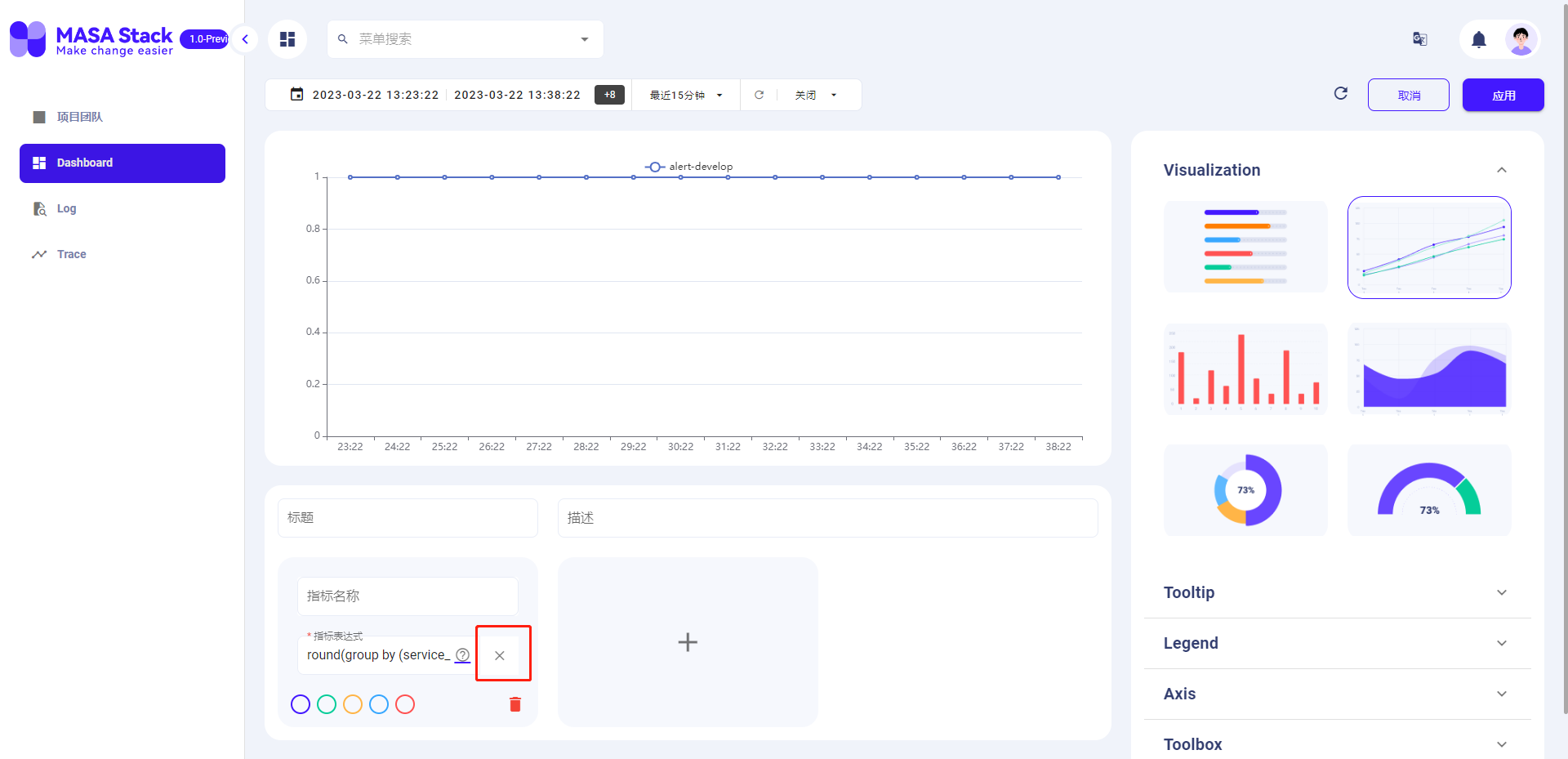
Task: Click the grid layout icon near the search bar
Action: pos(287,38)
